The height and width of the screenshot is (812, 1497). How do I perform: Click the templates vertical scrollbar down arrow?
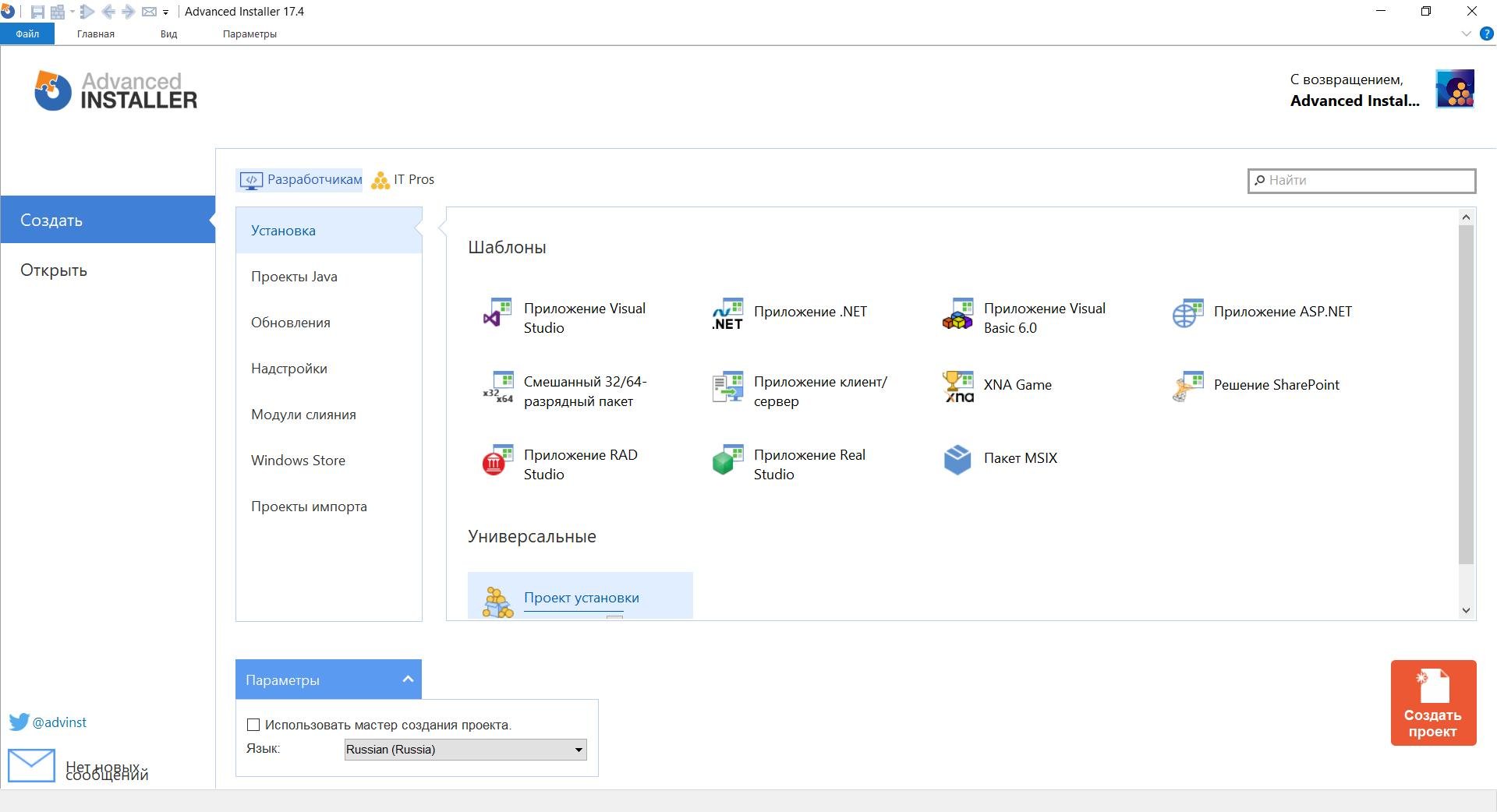tap(1466, 610)
